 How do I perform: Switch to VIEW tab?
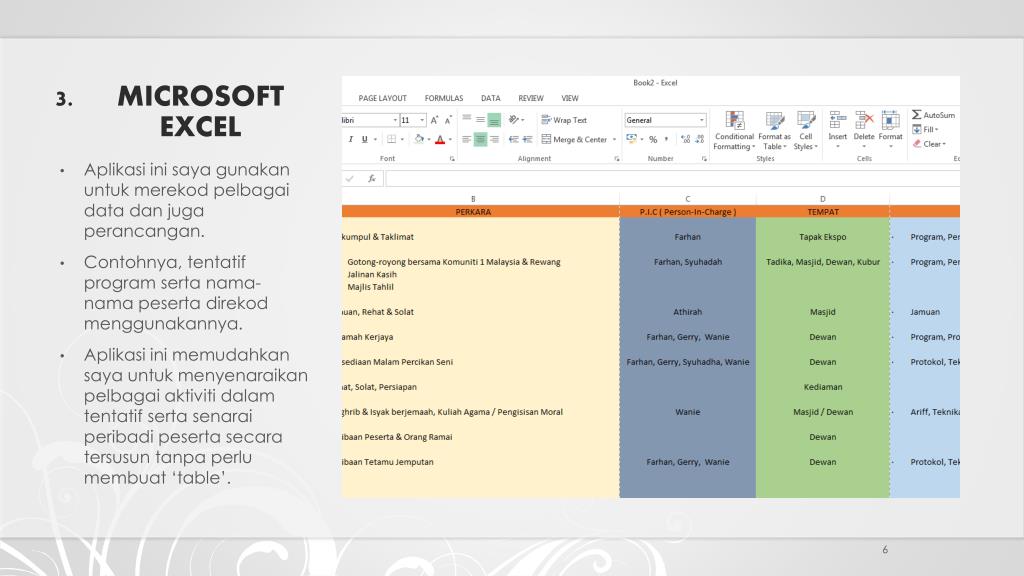point(570,99)
